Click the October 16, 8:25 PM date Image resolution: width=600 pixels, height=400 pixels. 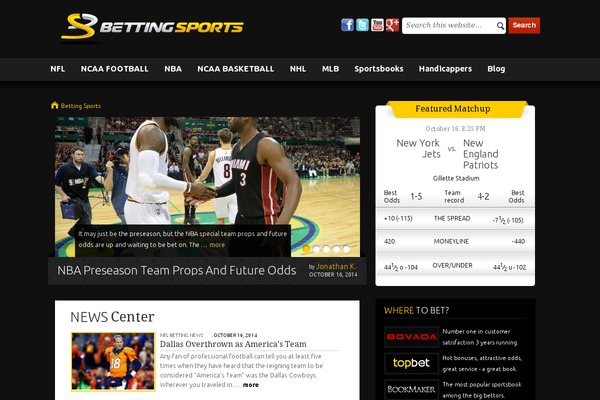(x=455, y=129)
